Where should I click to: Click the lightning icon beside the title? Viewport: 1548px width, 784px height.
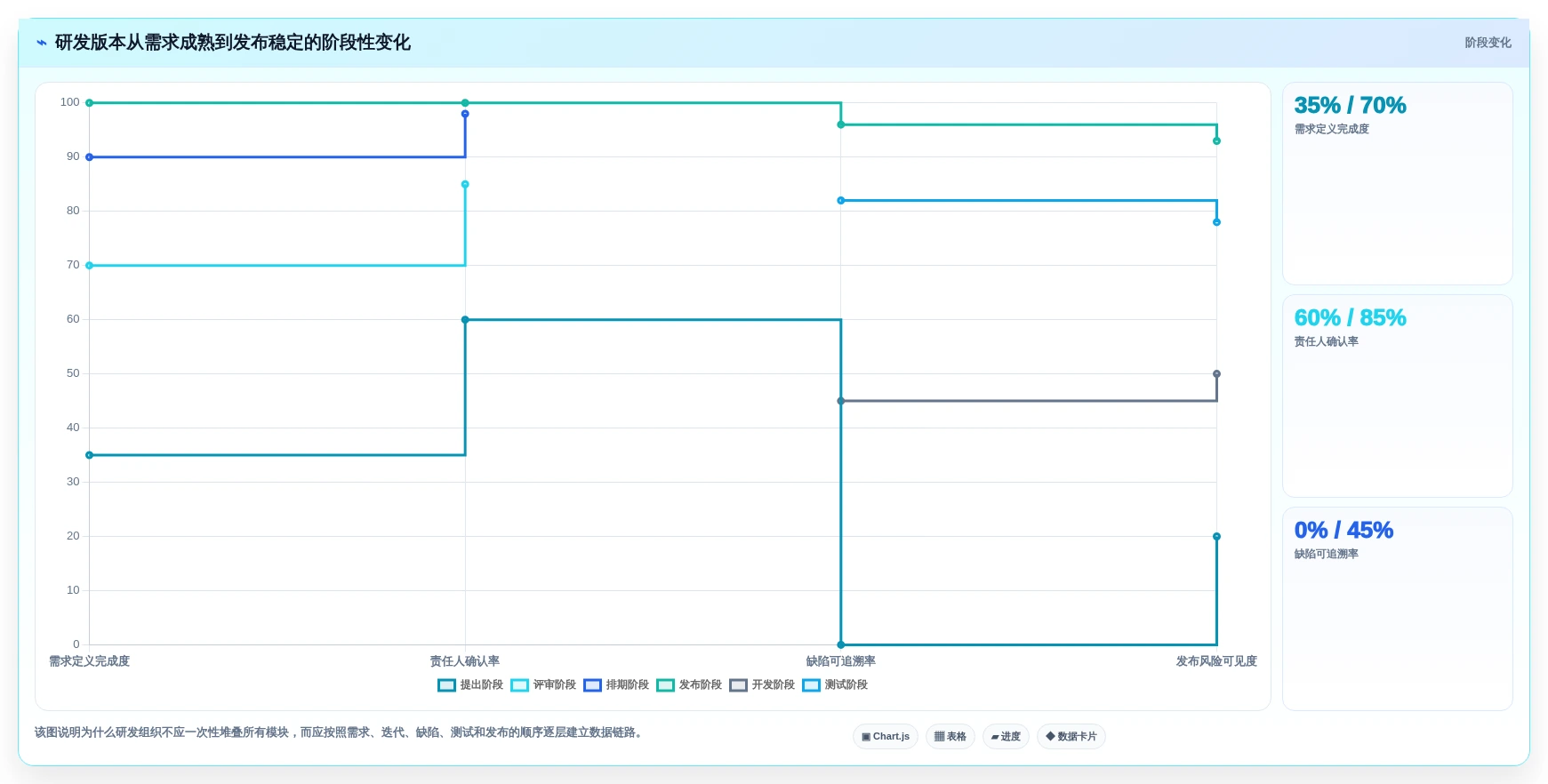tap(41, 43)
